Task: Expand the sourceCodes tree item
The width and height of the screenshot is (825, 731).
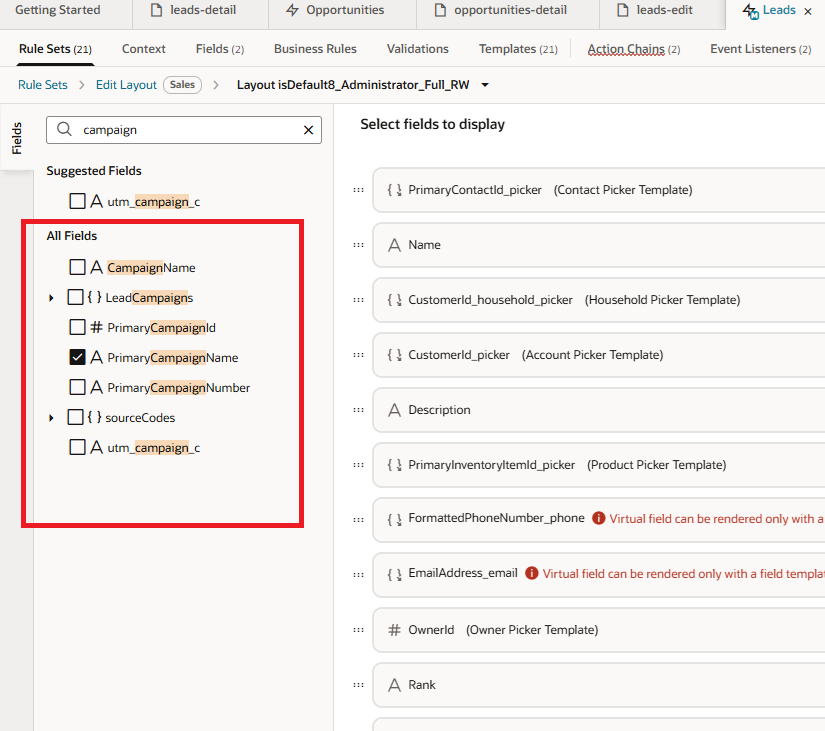Action: [52, 417]
